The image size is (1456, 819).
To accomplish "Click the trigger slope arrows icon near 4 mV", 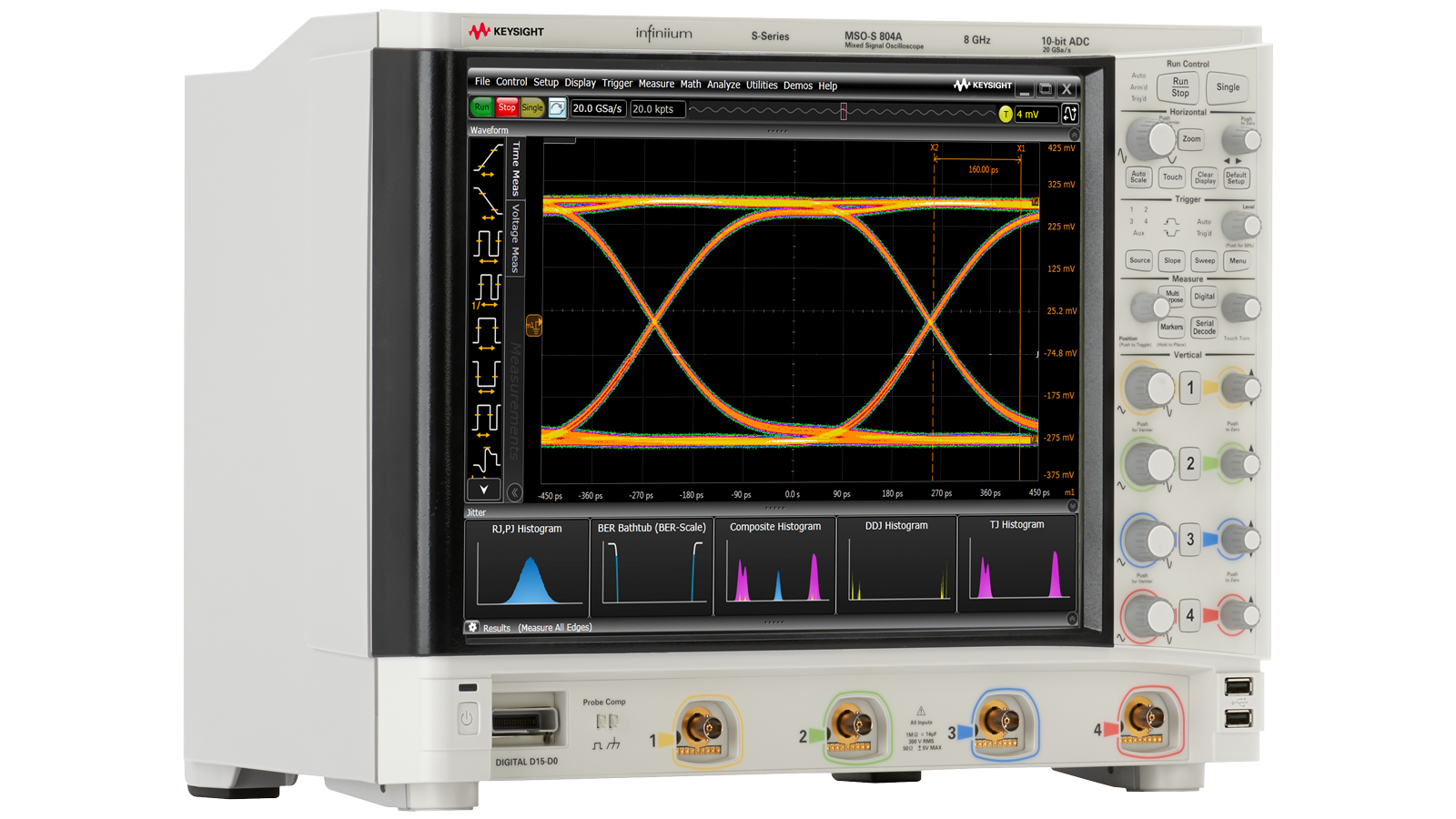I will [1069, 114].
